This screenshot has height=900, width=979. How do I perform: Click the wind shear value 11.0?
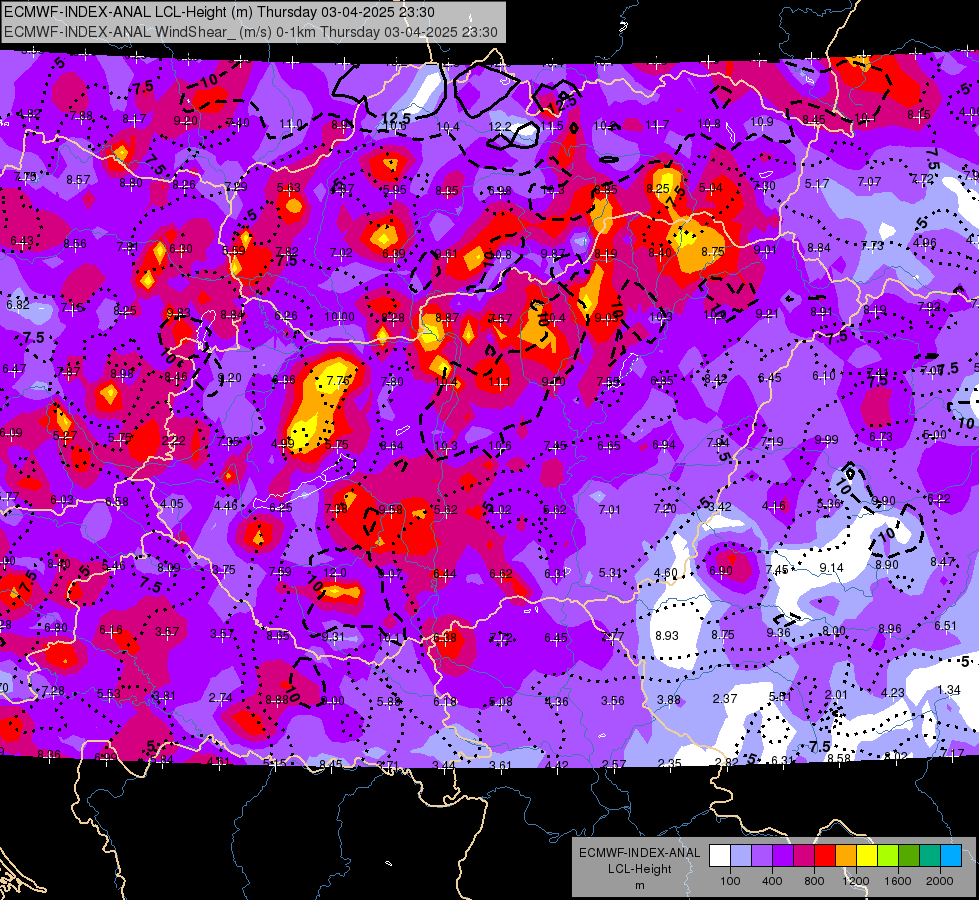[x=291, y=124]
